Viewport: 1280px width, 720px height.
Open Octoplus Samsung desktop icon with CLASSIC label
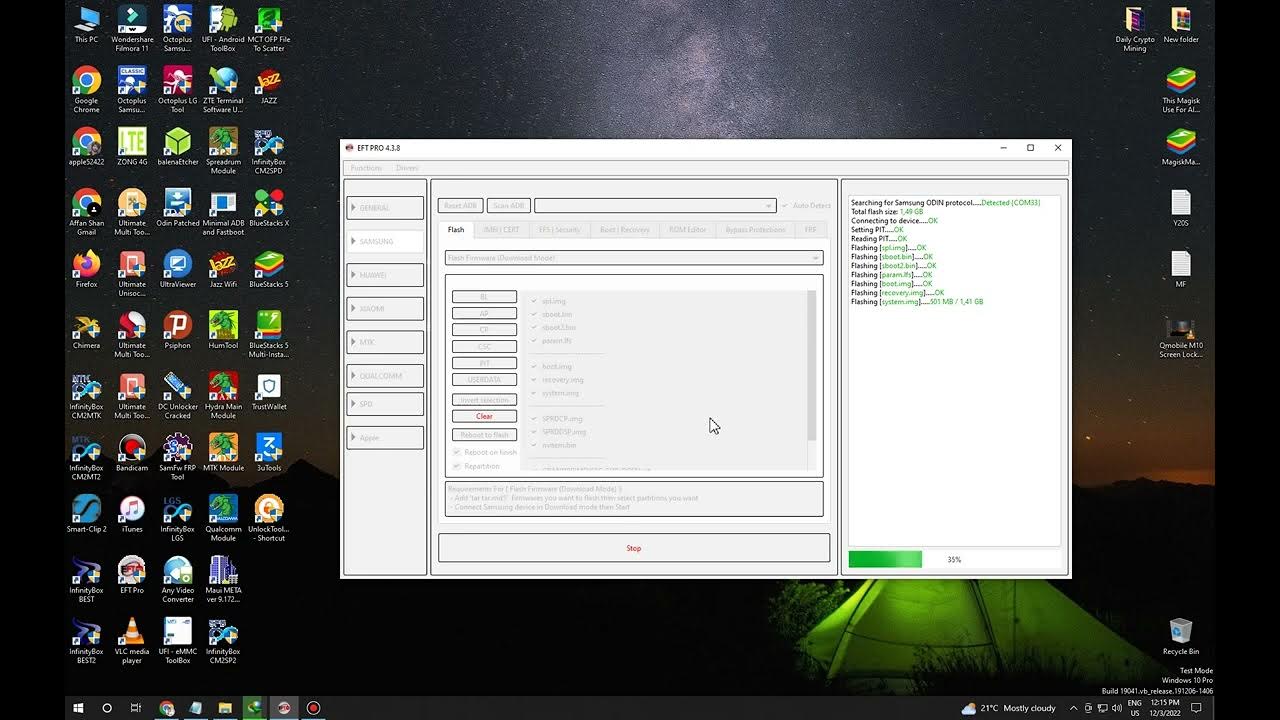(x=132, y=88)
